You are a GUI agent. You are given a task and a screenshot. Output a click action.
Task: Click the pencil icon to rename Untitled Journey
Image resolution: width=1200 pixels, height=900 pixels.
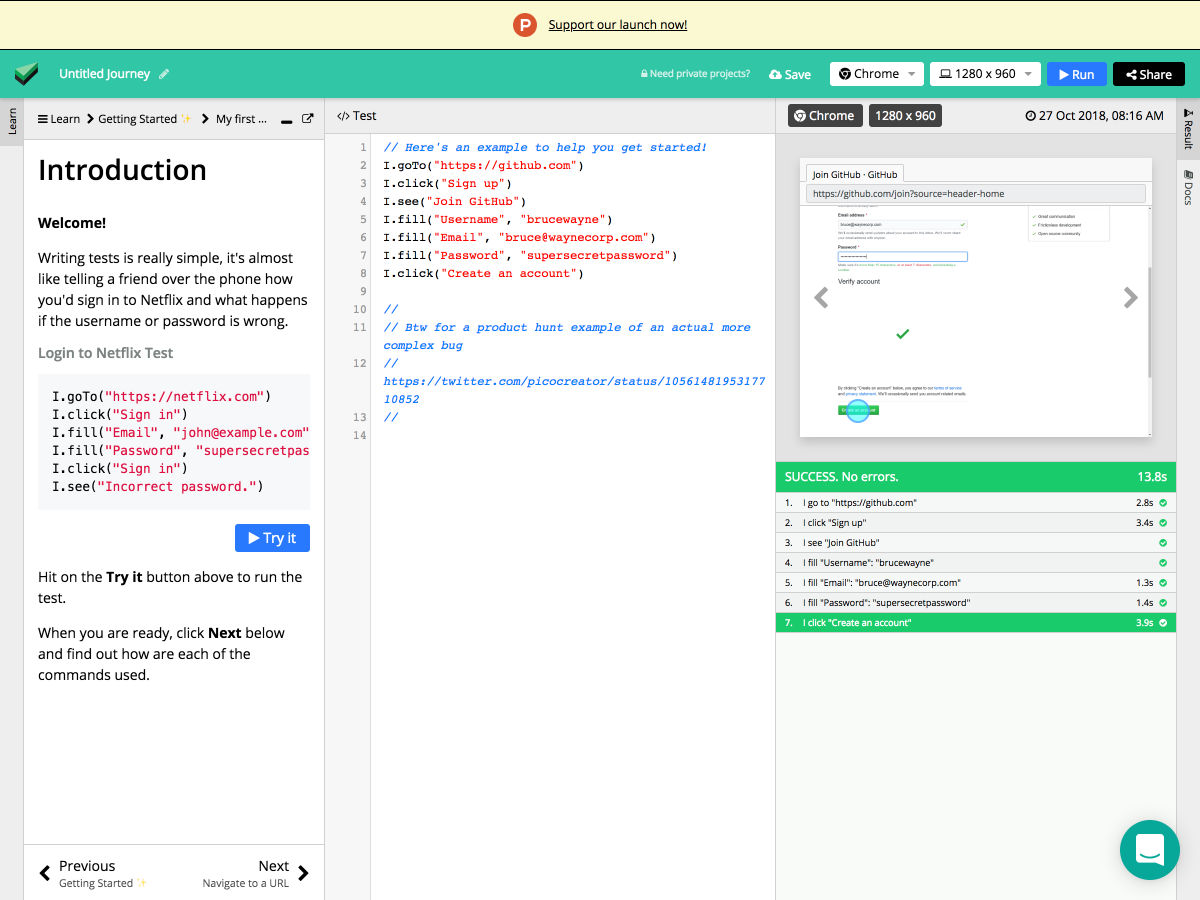[164, 74]
